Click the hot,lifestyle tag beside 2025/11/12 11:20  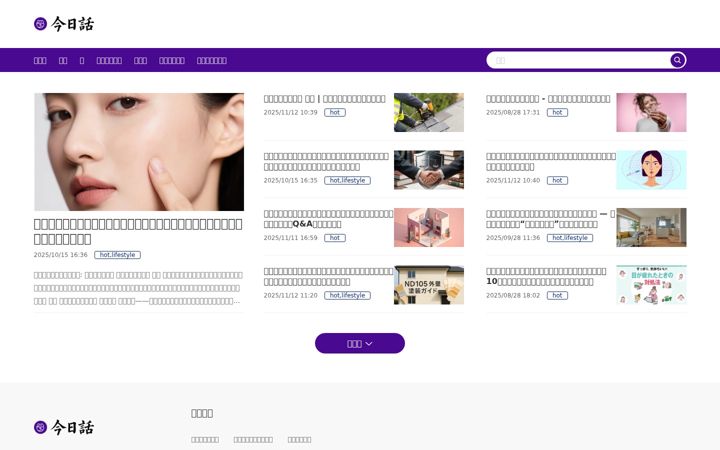(x=347, y=295)
